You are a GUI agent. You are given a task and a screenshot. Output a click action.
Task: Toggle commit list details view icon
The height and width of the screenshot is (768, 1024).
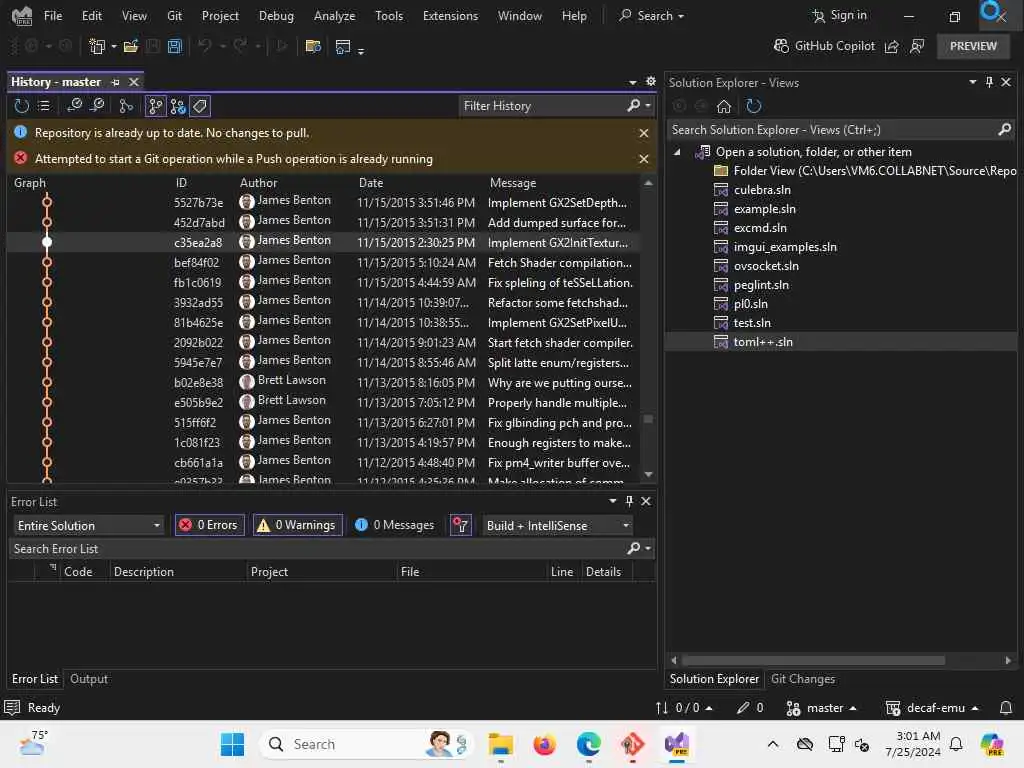pos(44,106)
